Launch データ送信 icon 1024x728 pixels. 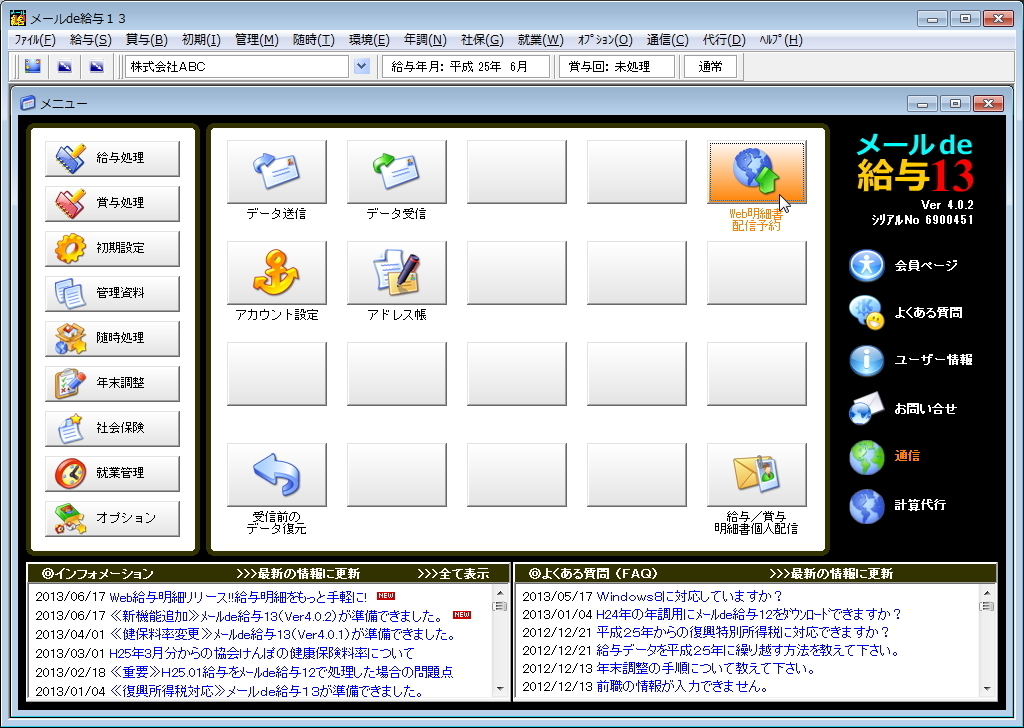277,172
